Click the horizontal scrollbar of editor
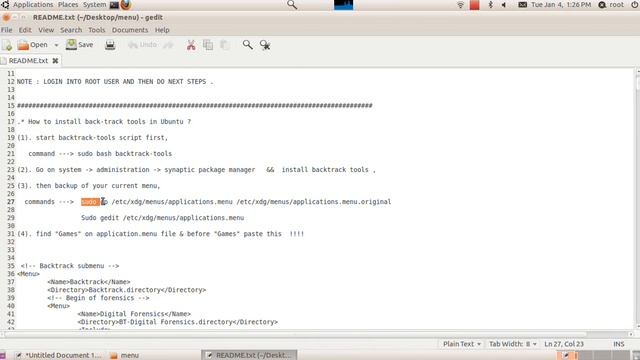The image size is (640, 360). (x=316, y=334)
